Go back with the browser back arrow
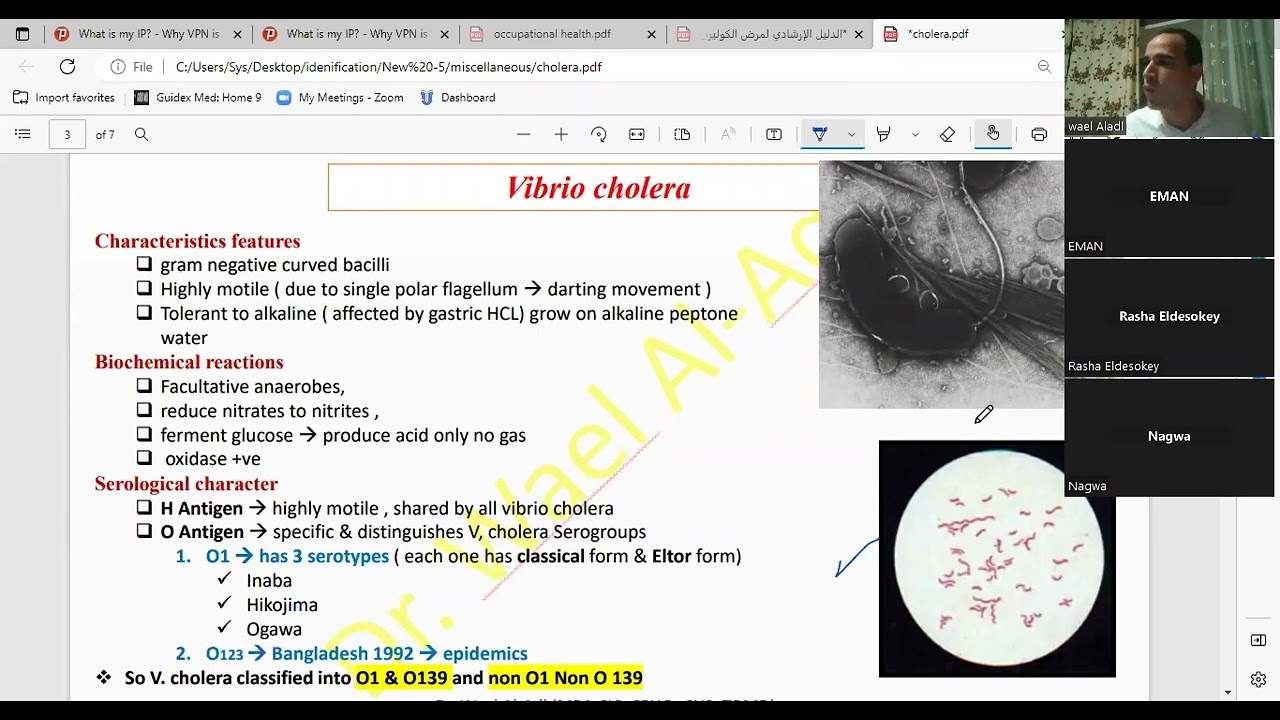This screenshot has height=720, width=1280. coord(26,67)
